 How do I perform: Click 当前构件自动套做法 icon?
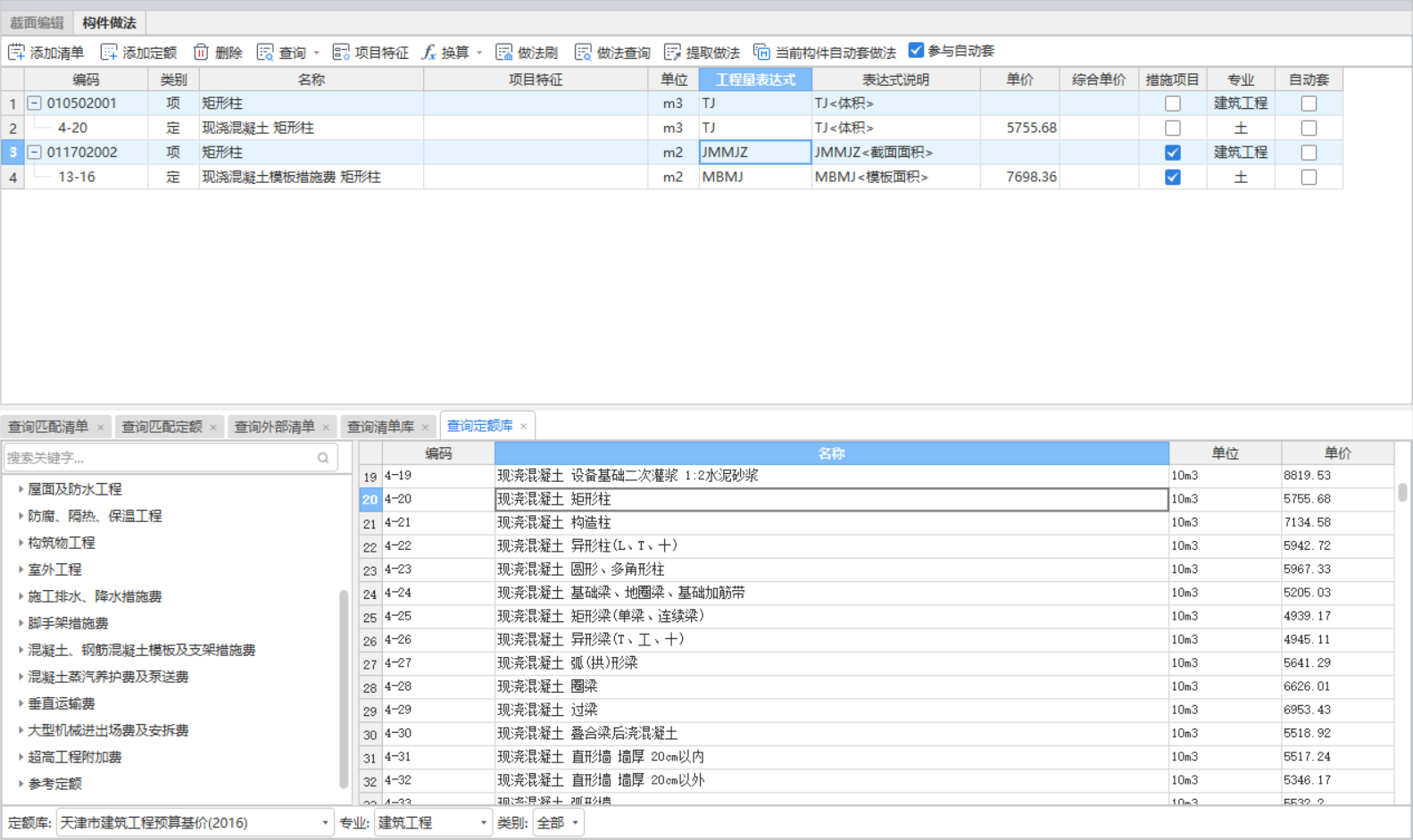click(x=761, y=53)
